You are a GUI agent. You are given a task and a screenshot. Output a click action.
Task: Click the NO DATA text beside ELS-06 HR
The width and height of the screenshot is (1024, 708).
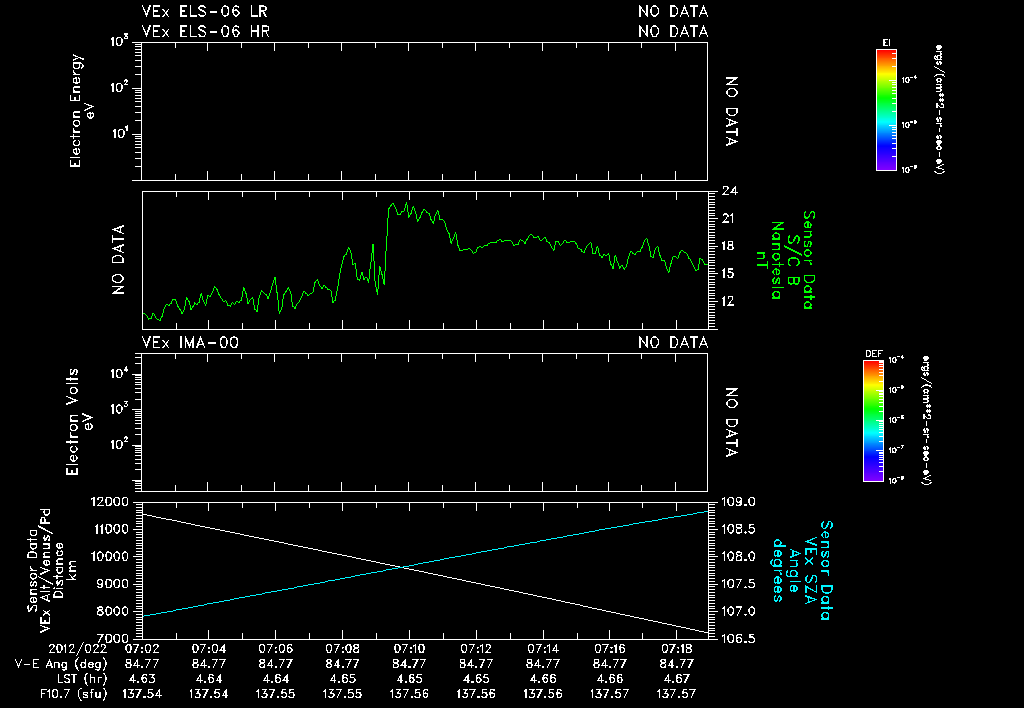click(673, 31)
